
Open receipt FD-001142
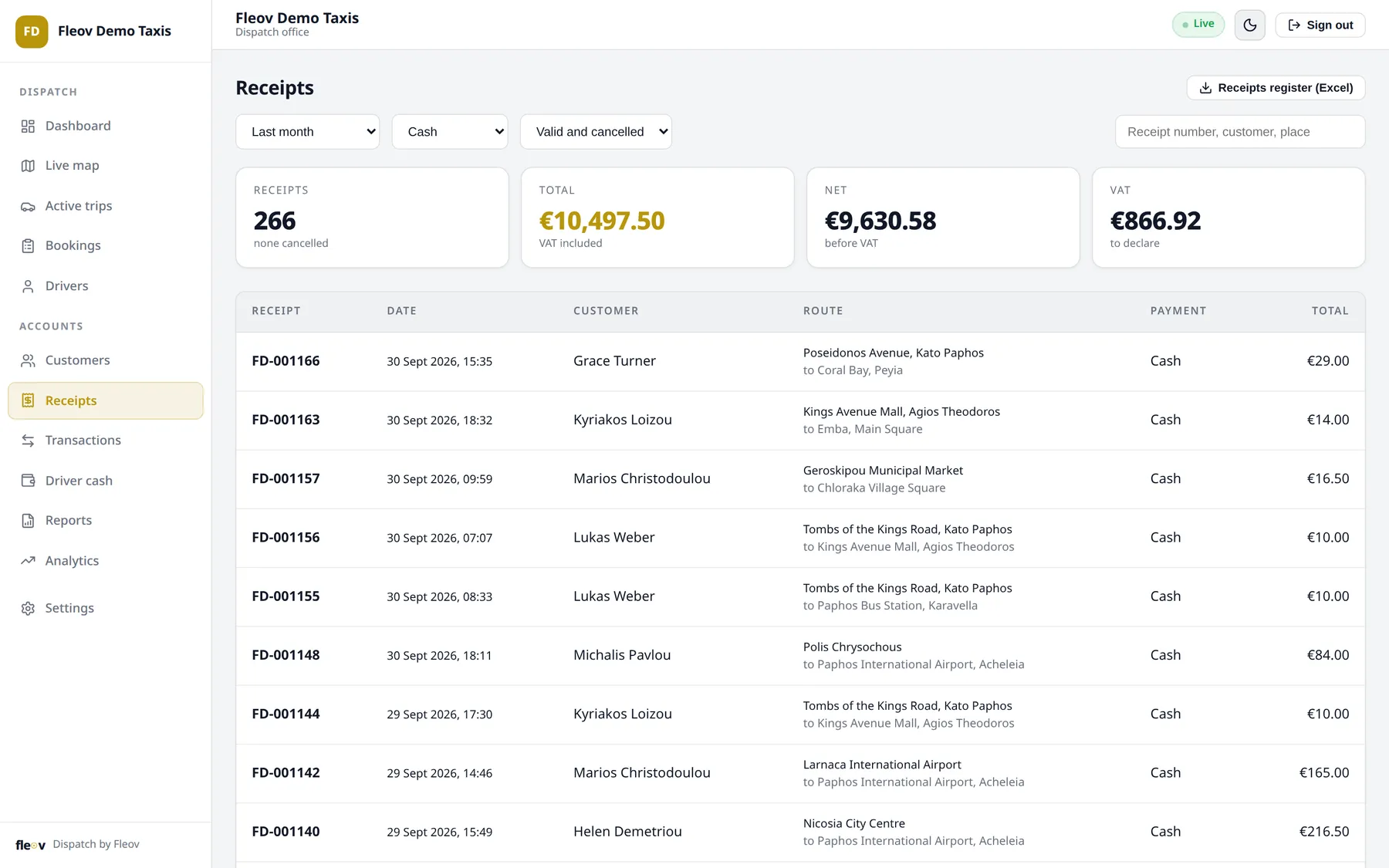point(800,774)
